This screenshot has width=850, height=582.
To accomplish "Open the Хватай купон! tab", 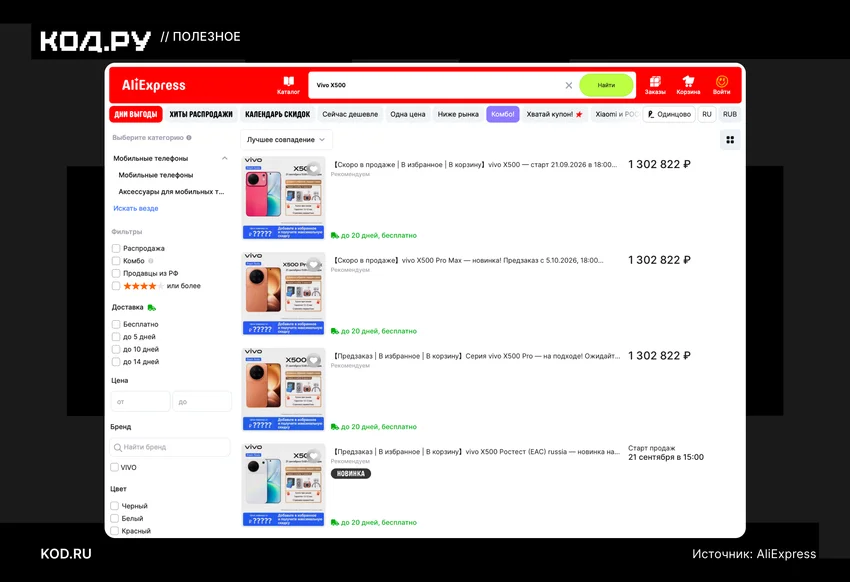I will 554,114.
